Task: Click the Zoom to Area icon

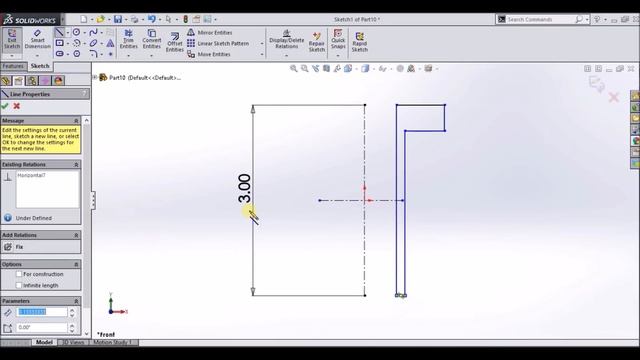Action: [x=304, y=69]
